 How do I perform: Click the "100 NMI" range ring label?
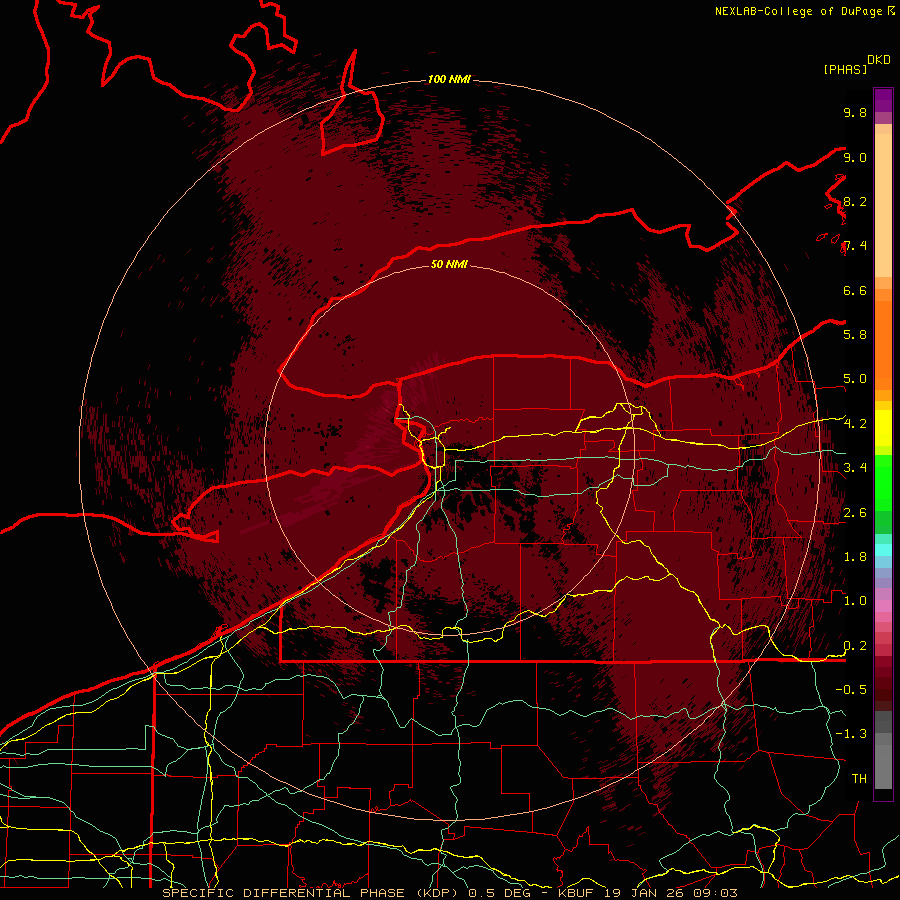[x=449, y=79]
